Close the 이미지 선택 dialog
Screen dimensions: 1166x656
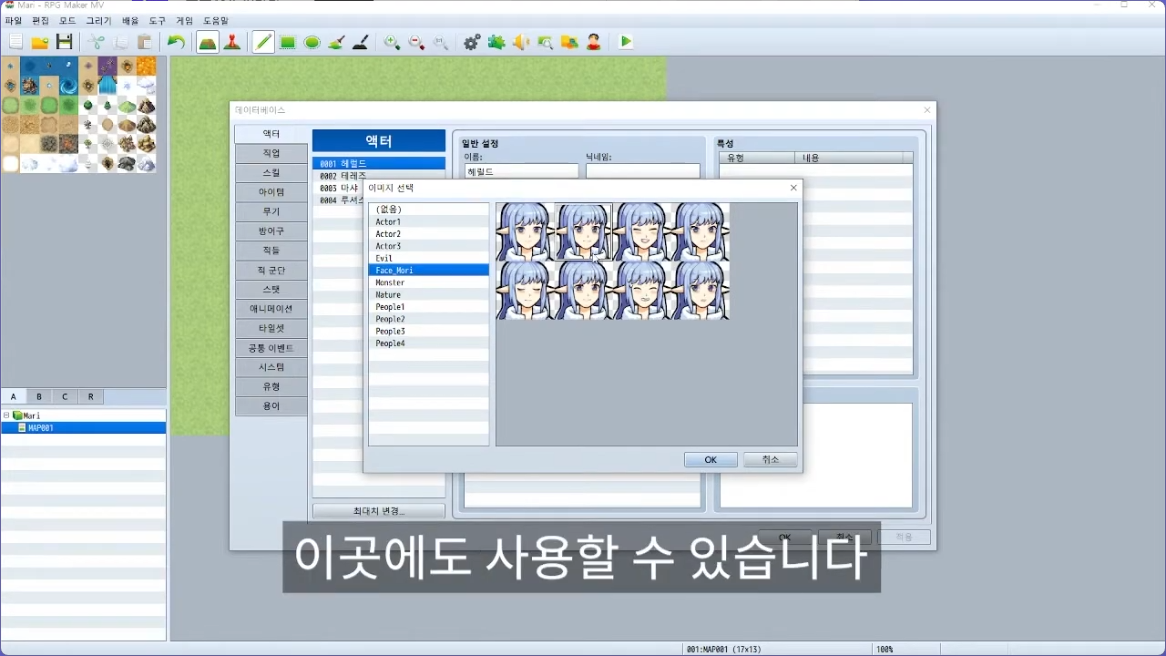tap(793, 187)
